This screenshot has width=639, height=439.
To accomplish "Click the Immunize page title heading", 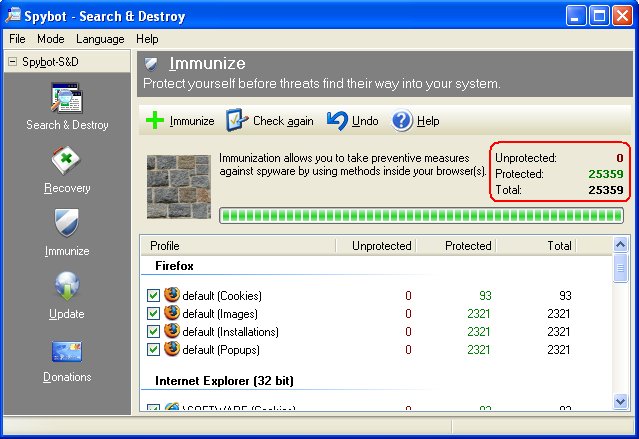I will [x=207, y=64].
